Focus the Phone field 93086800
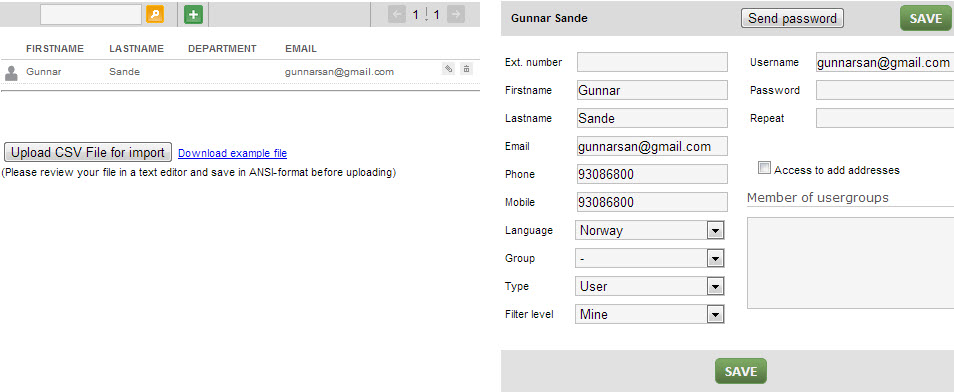The image size is (954, 392). point(652,174)
